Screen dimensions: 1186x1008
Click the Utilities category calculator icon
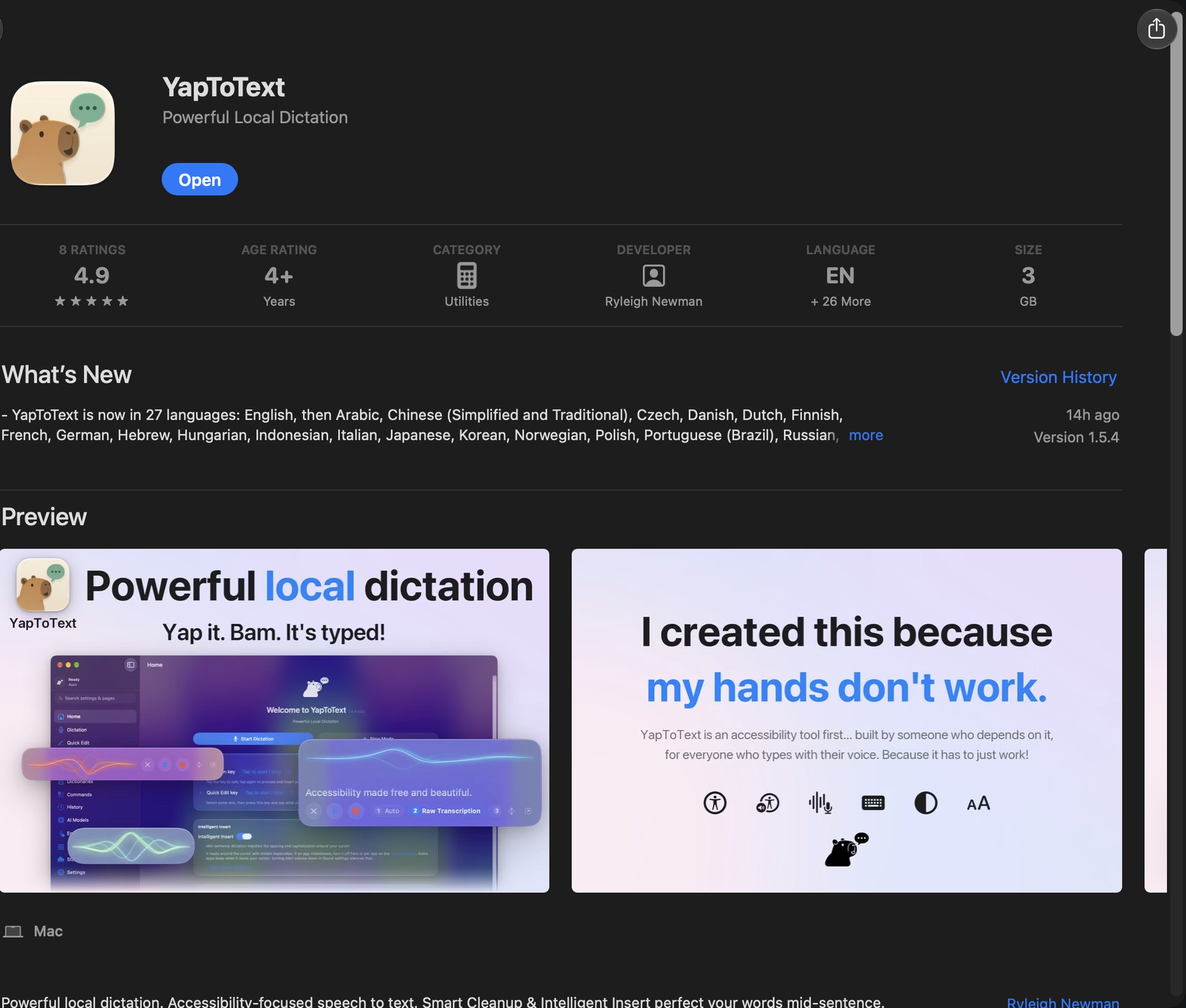(467, 276)
